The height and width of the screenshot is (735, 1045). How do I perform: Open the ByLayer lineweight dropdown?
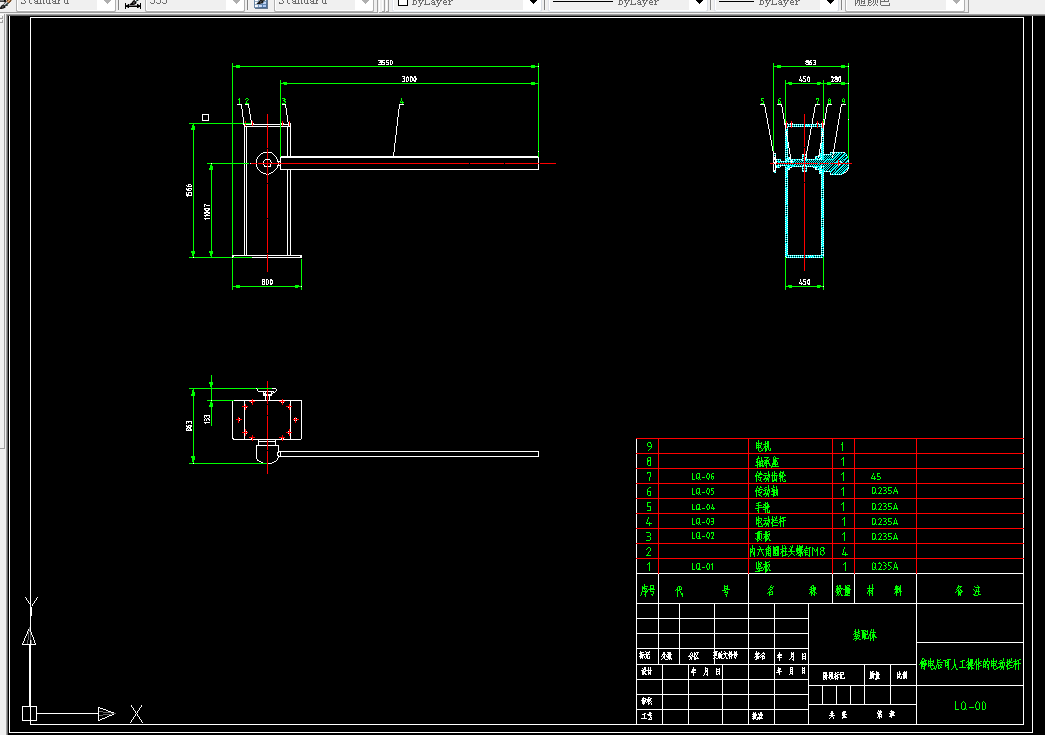(776, 4)
